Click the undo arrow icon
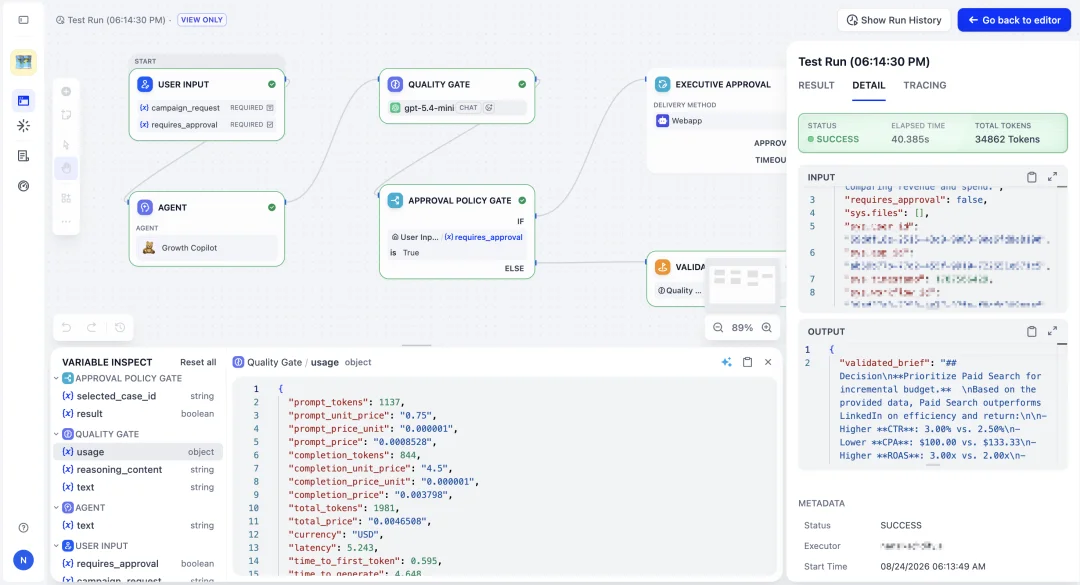The height and width of the screenshot is (585, 1080). 66,327
